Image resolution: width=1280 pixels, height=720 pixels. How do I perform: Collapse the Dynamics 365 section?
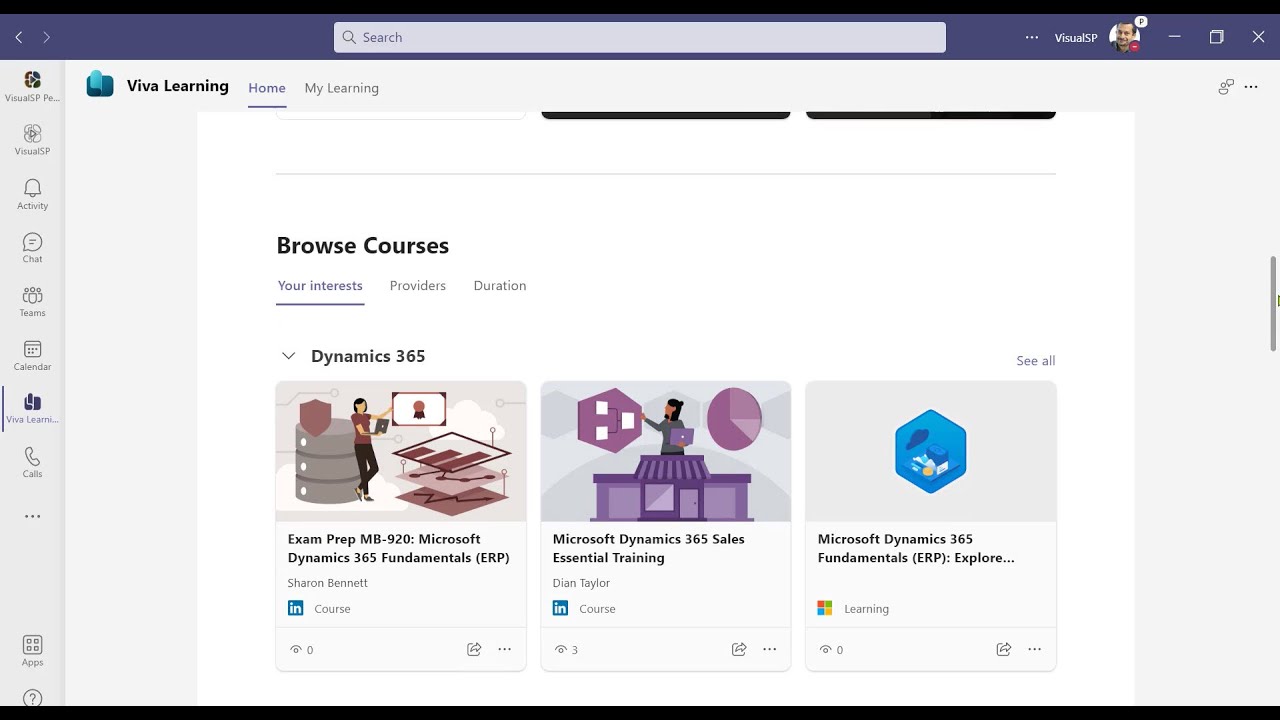pos(288,356)
